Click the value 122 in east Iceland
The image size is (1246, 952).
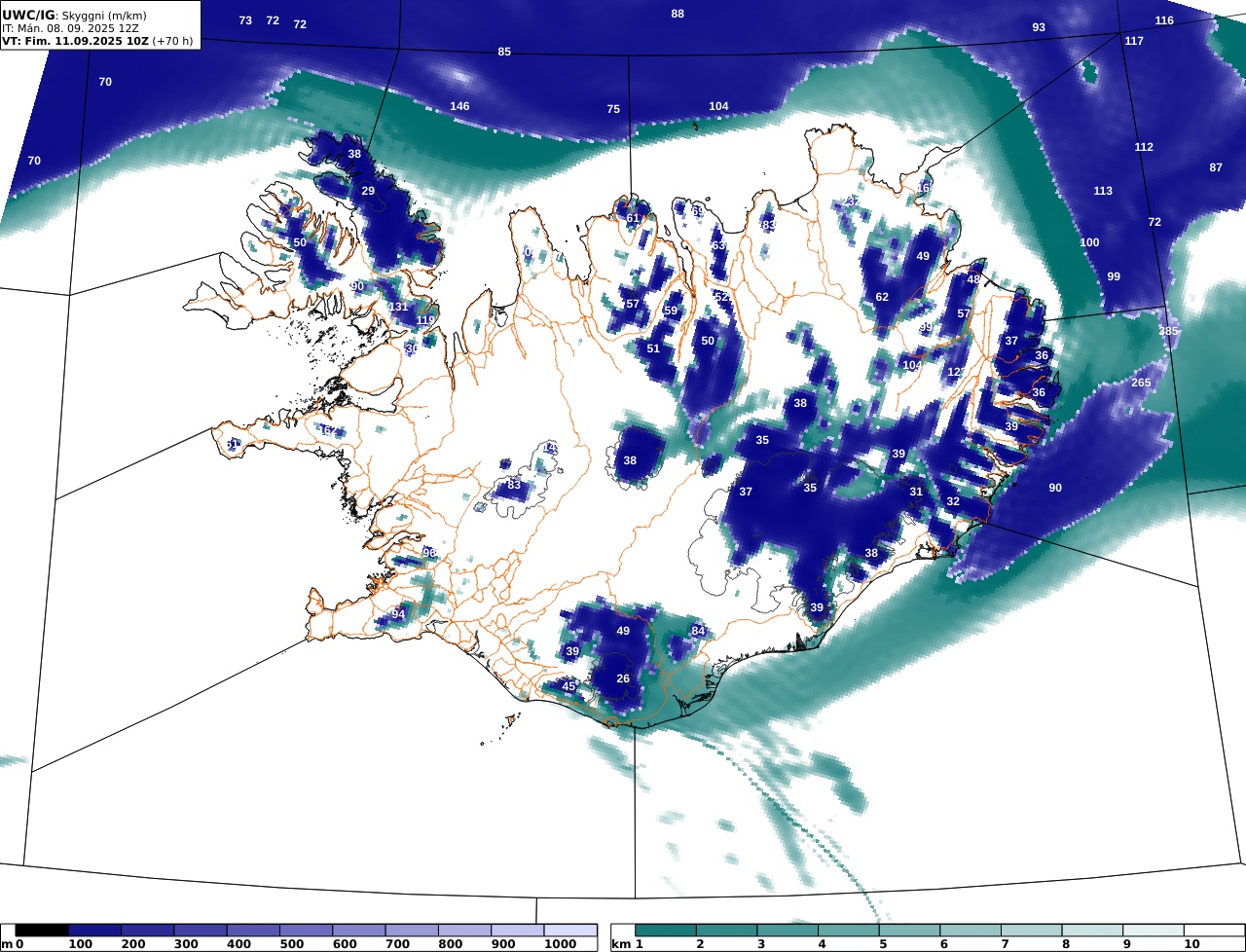[955, 372]
